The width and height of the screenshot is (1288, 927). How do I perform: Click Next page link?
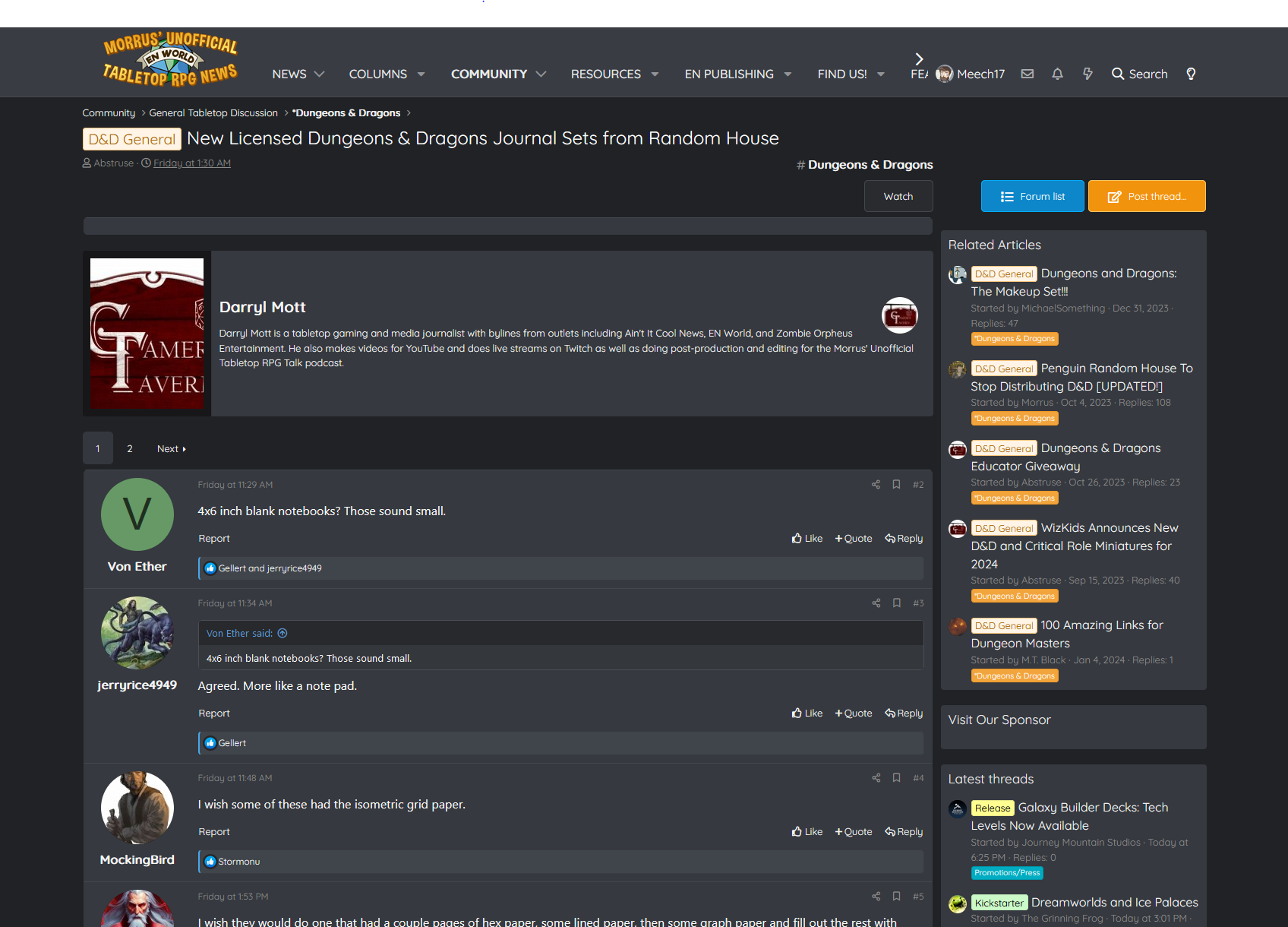tap(172, 448)
